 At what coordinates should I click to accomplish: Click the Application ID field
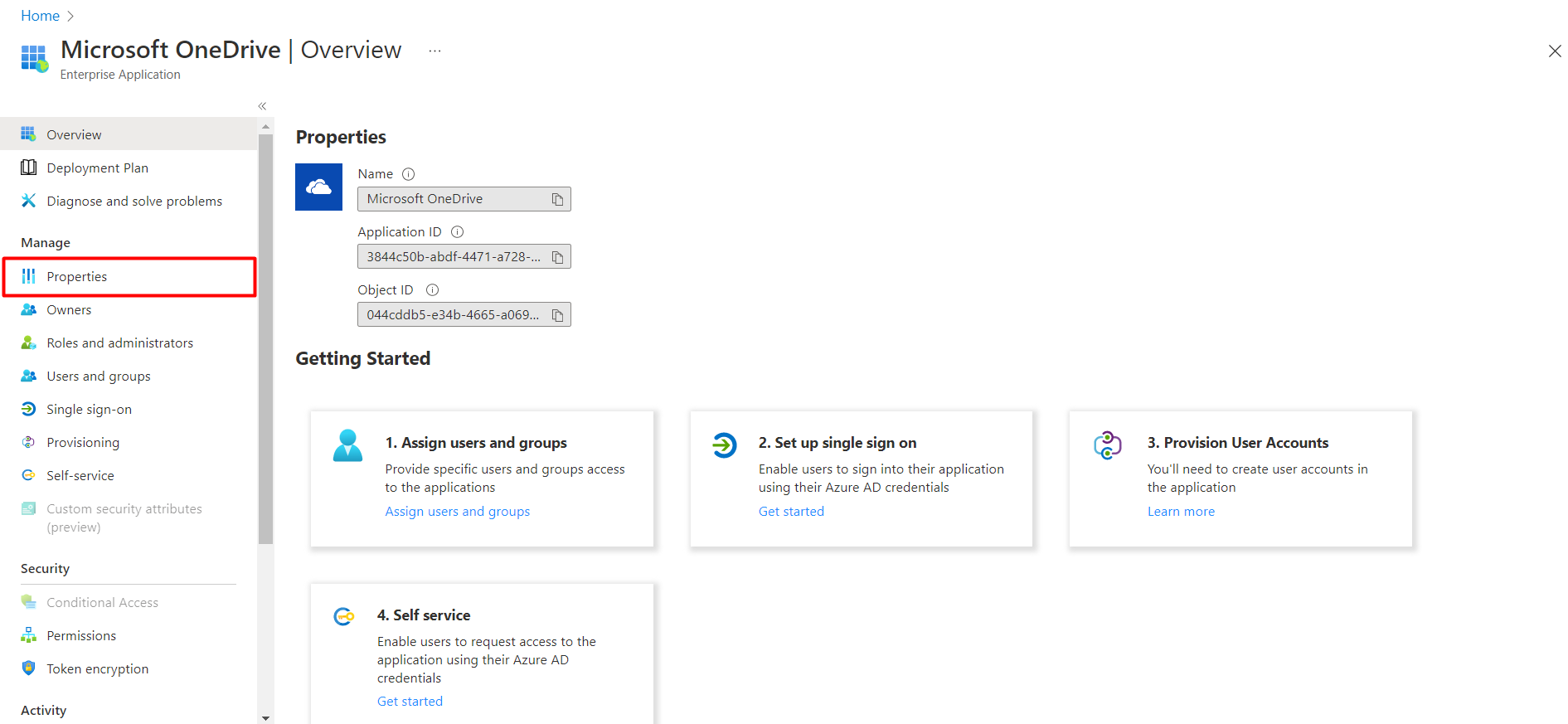pos(464,257)
